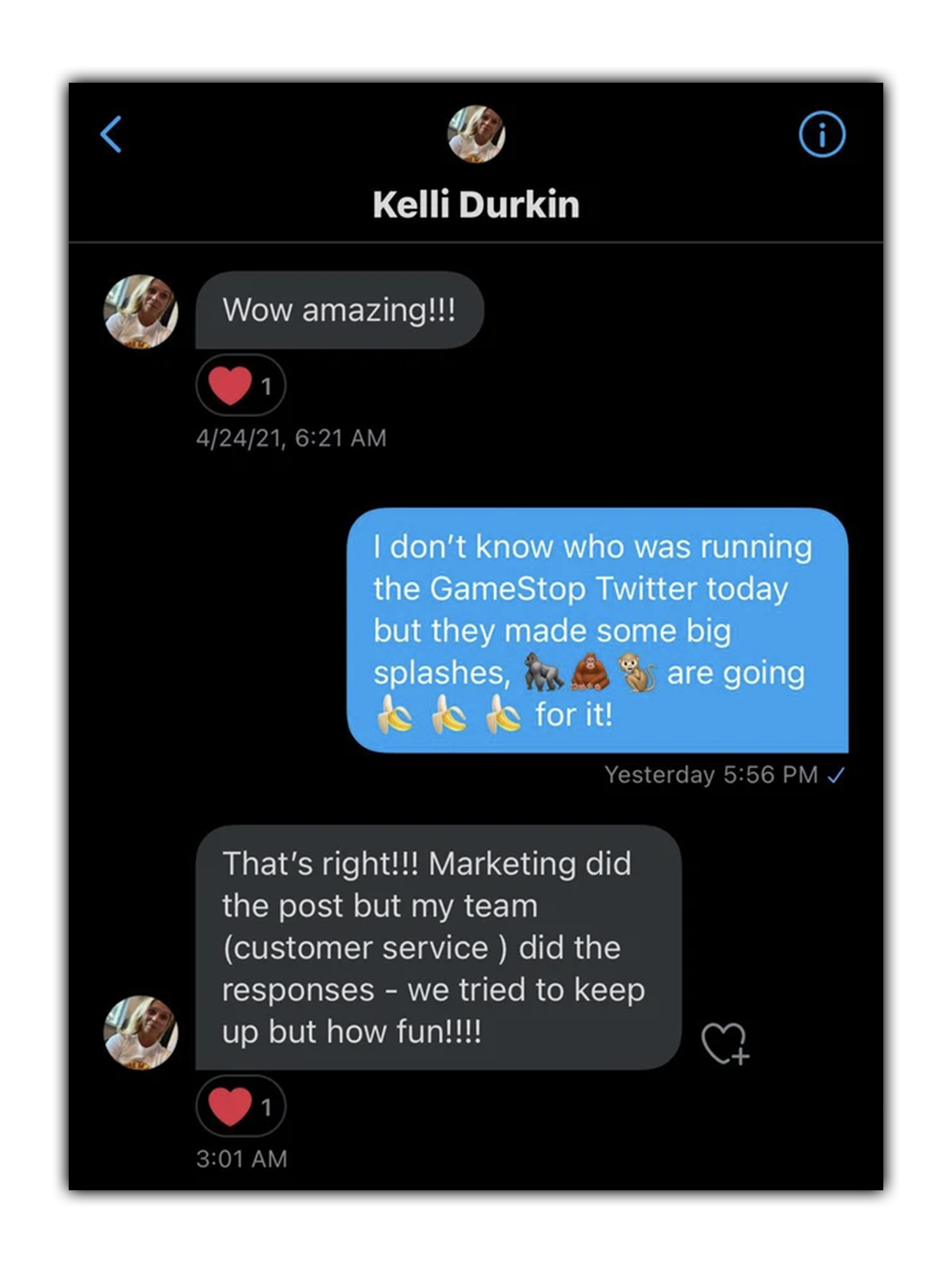Tap the first banana emoji
Viewport: 952px width, 1273px height.
[394, 715]
